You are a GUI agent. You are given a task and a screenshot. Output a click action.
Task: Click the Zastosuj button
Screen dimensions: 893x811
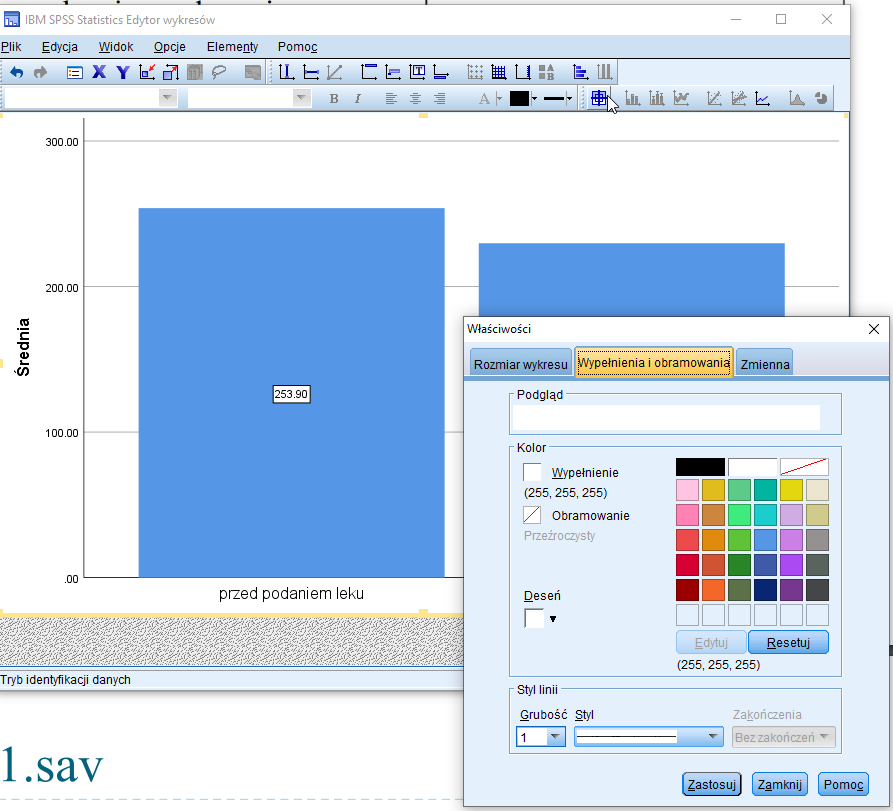[712, 785]
